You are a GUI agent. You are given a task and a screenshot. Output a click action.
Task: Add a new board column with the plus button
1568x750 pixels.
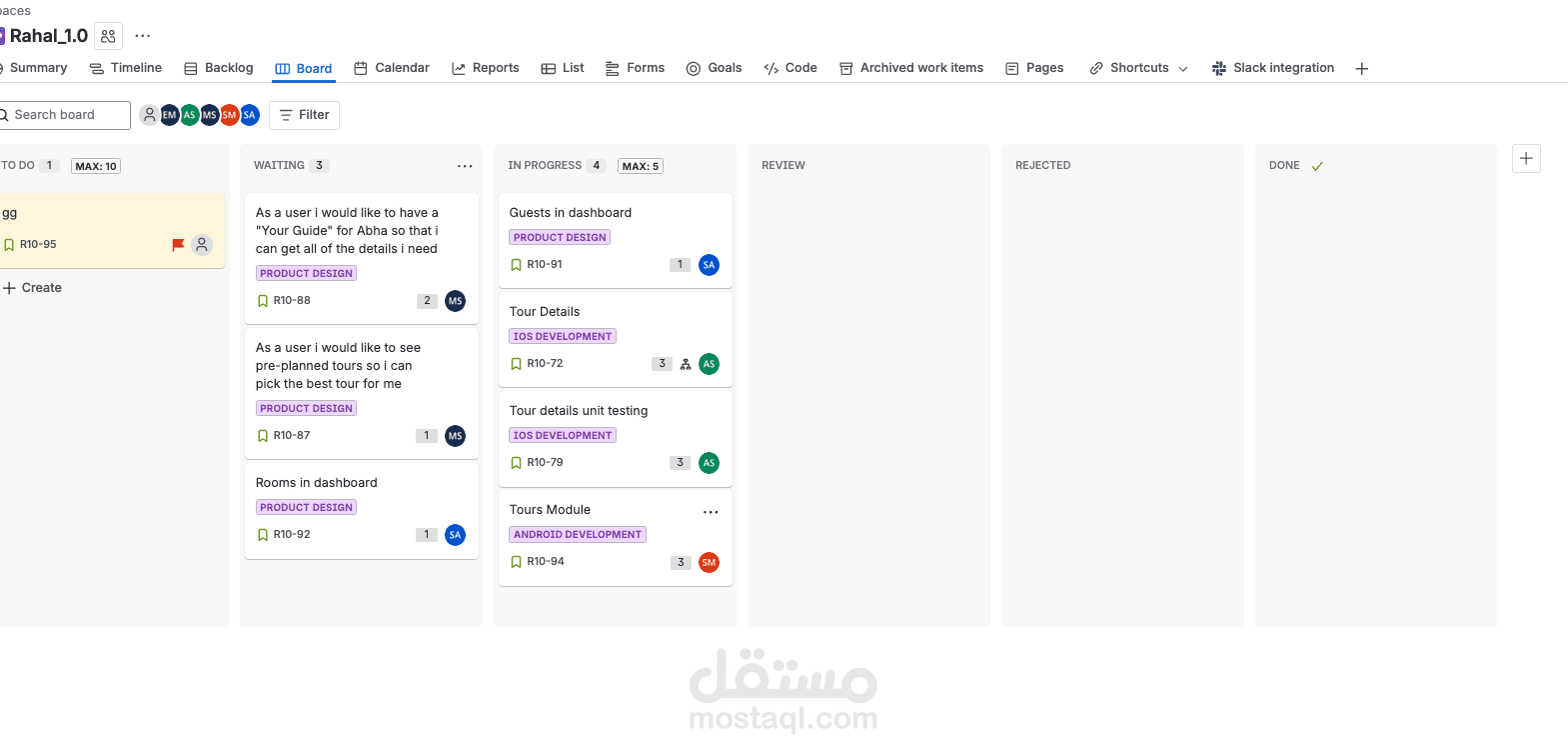click(x=1526, y=159)
